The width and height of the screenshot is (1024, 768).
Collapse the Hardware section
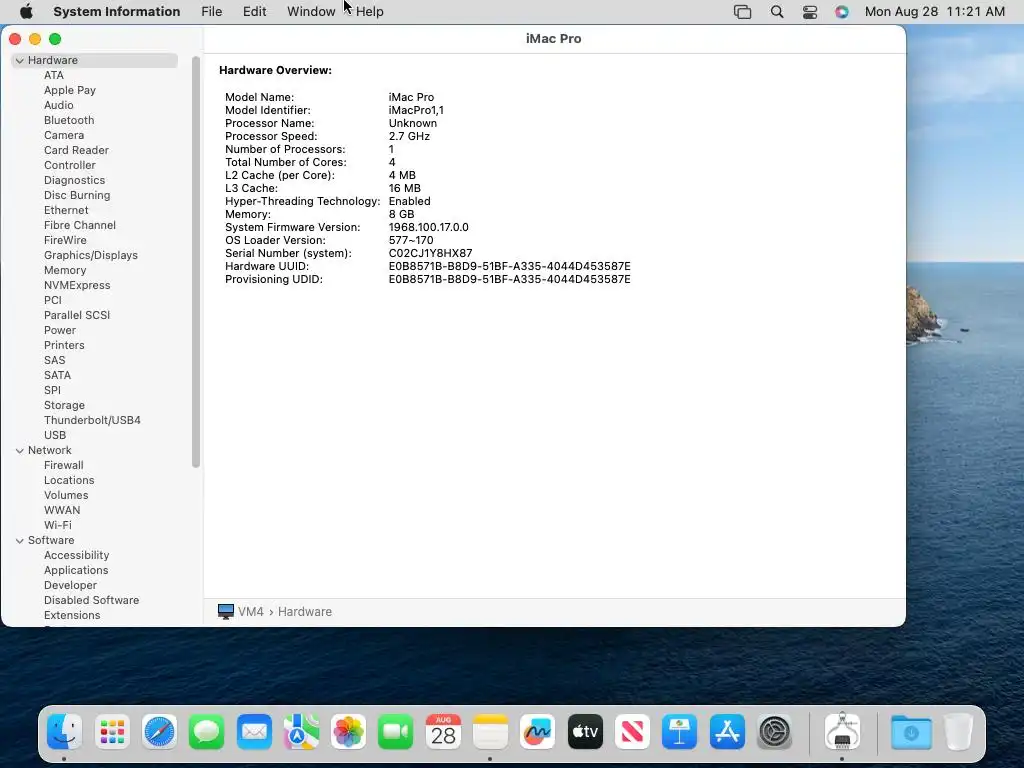[20, 61]
